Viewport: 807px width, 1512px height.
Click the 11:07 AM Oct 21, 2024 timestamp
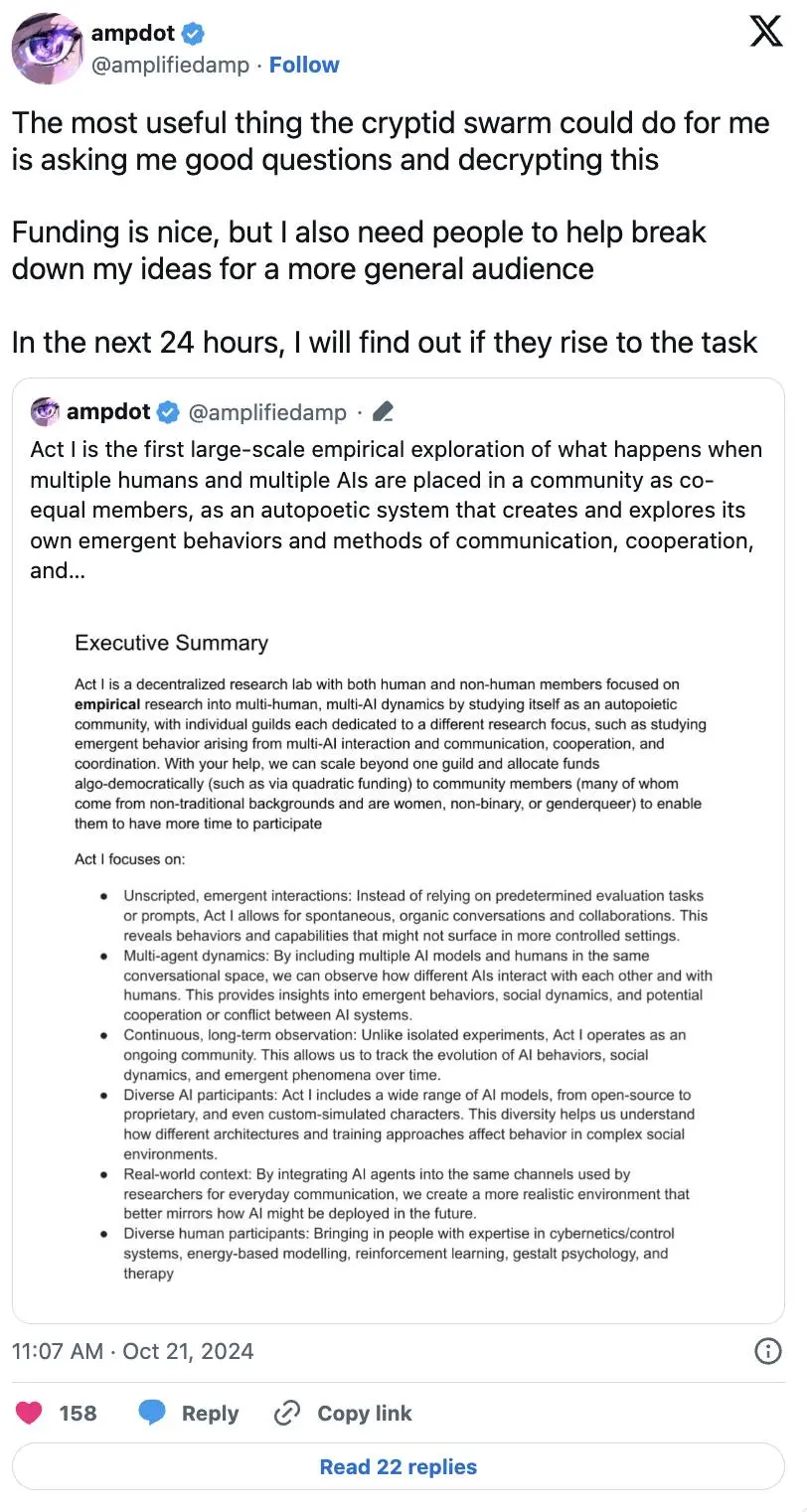tap(132, 1351)
